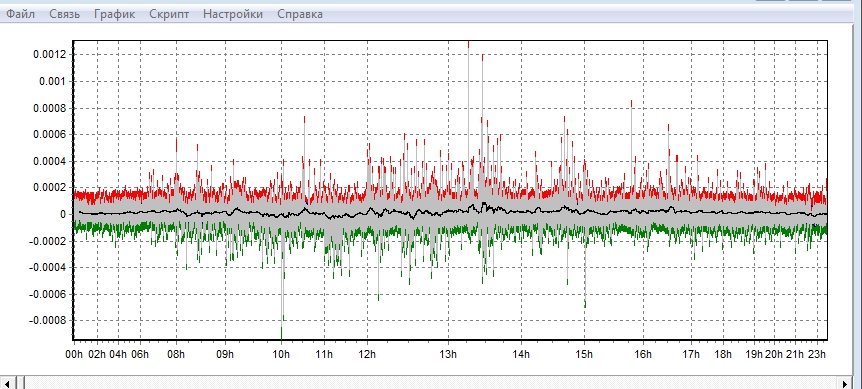This screenshot has height=389, width=862.
Task: Click the 0.0006 y-axis label
Action: coord(50,135)
